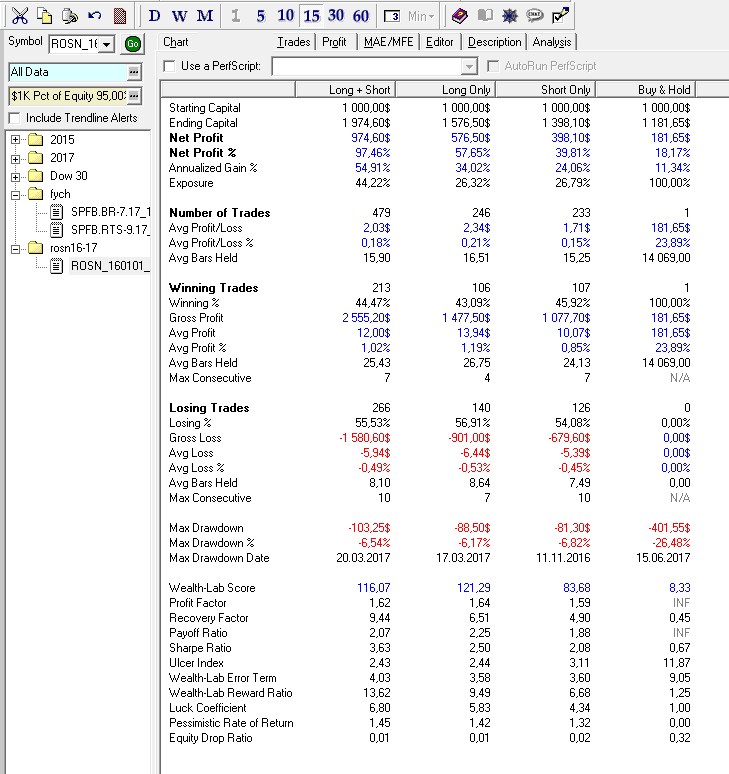Click the Number of Trades heading
729x774 pixels.
click(220, 213)
